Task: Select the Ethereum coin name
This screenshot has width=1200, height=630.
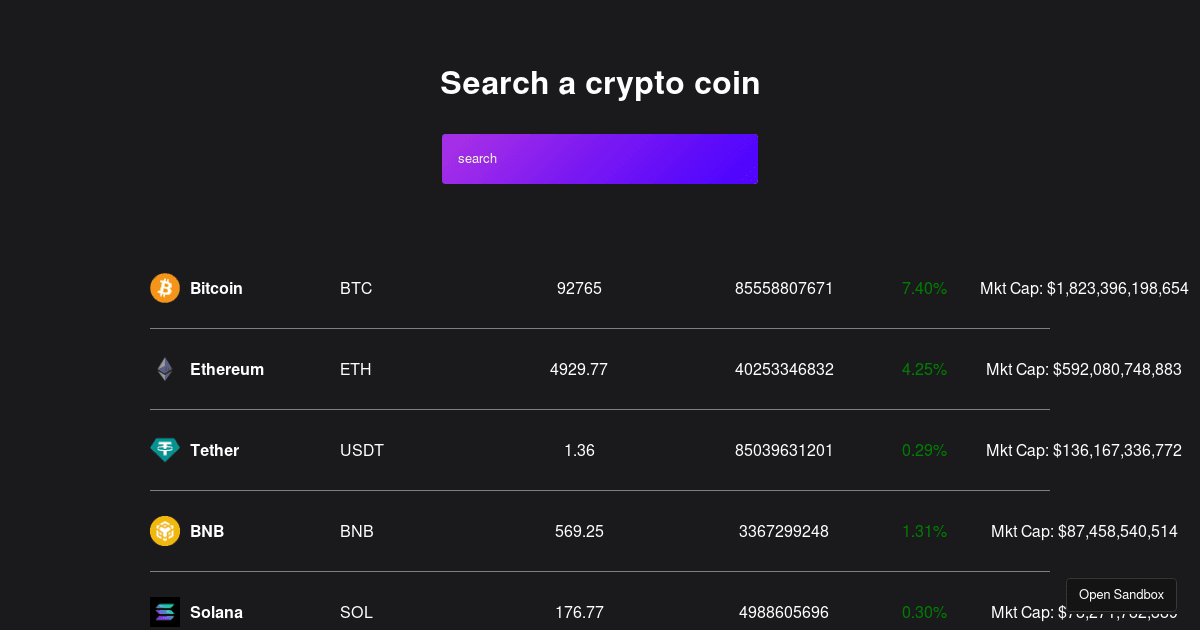Action: point(227,369)
